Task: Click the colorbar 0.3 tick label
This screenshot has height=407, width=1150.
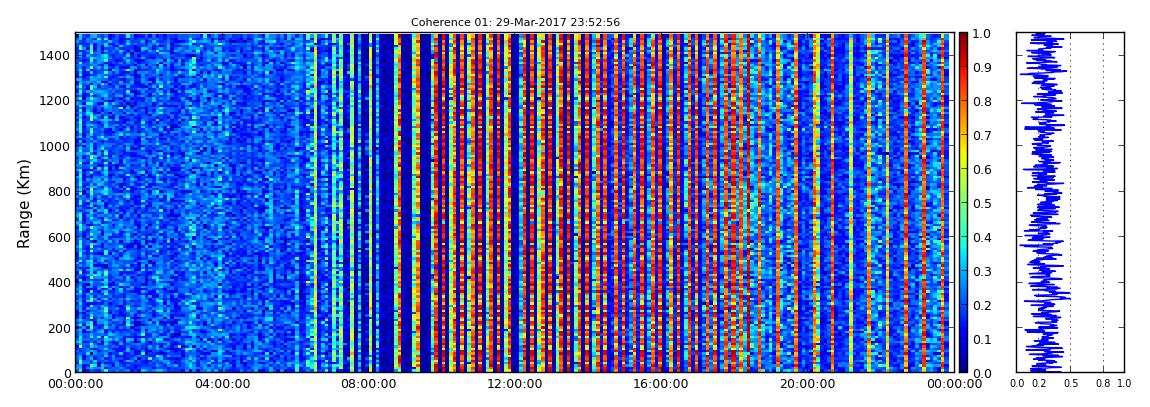Action: [x=981, y=271]
